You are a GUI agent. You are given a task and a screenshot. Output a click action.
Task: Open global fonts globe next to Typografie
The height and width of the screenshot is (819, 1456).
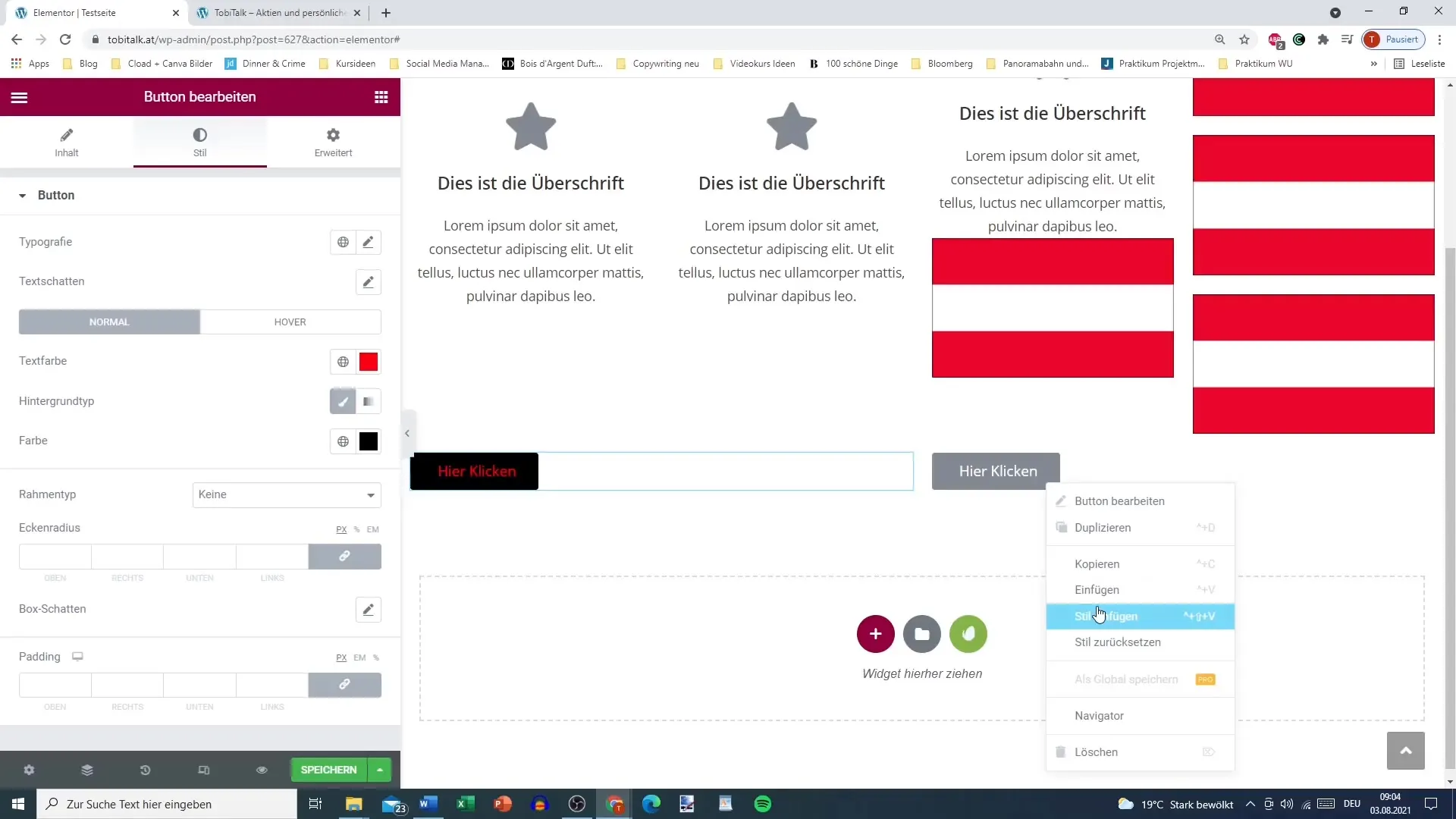[343, 242]
